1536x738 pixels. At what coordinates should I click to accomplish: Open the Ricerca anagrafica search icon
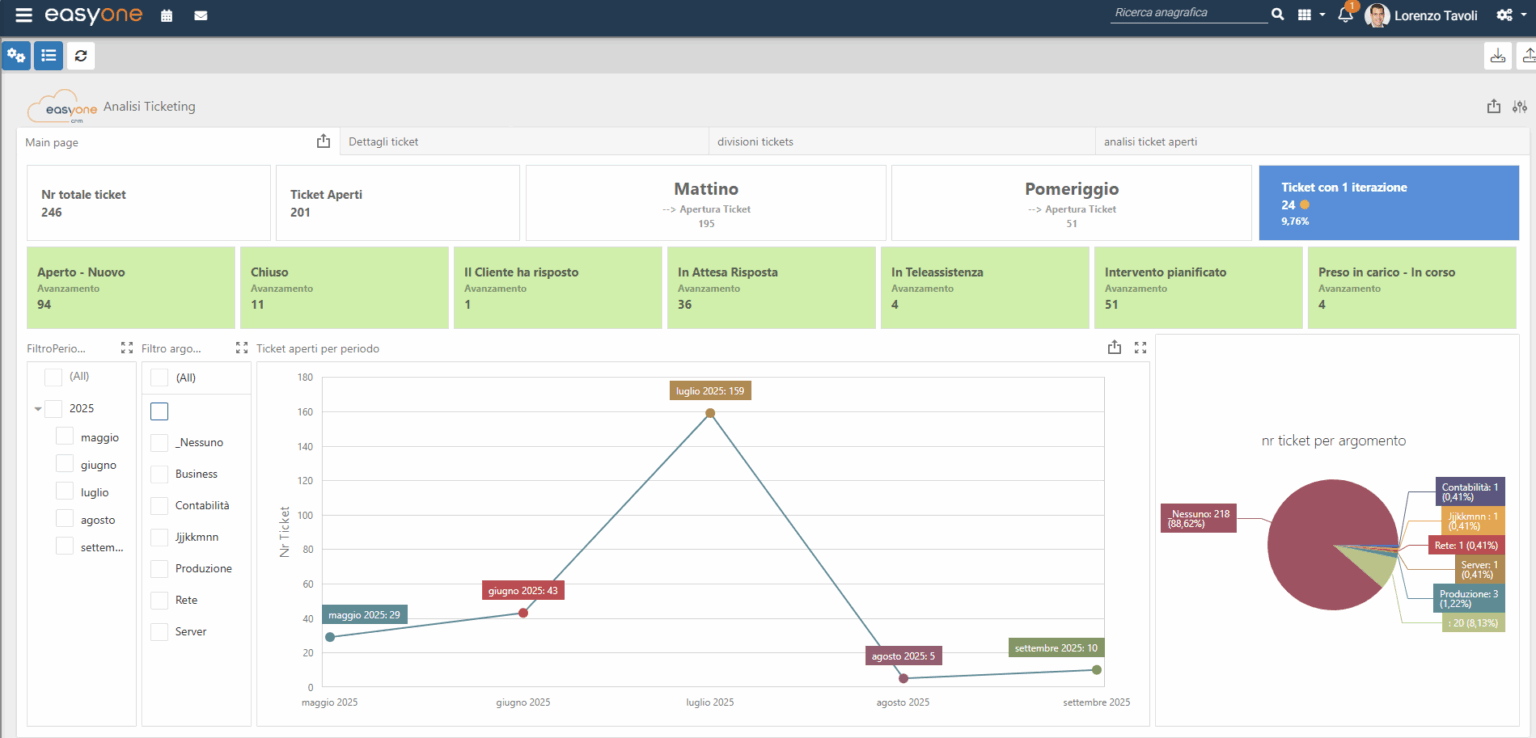coord(1277,13)
